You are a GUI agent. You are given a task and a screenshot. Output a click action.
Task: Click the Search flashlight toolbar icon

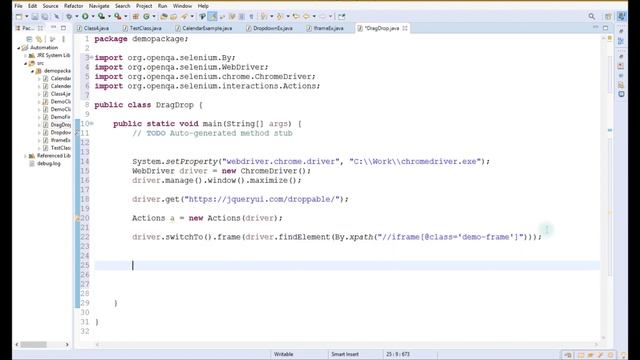pos(184,16)
